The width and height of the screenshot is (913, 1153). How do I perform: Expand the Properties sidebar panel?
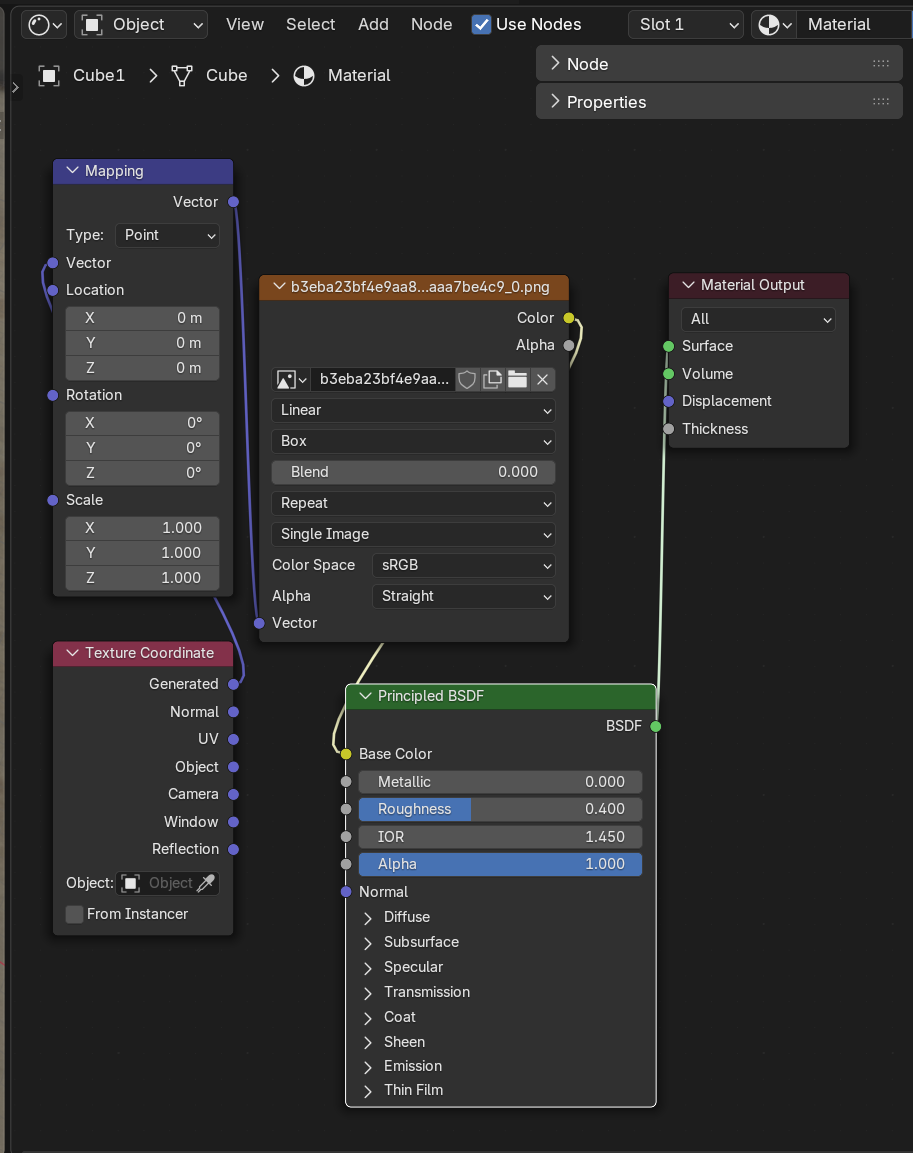pyautogui.click(x=606, y=102)
